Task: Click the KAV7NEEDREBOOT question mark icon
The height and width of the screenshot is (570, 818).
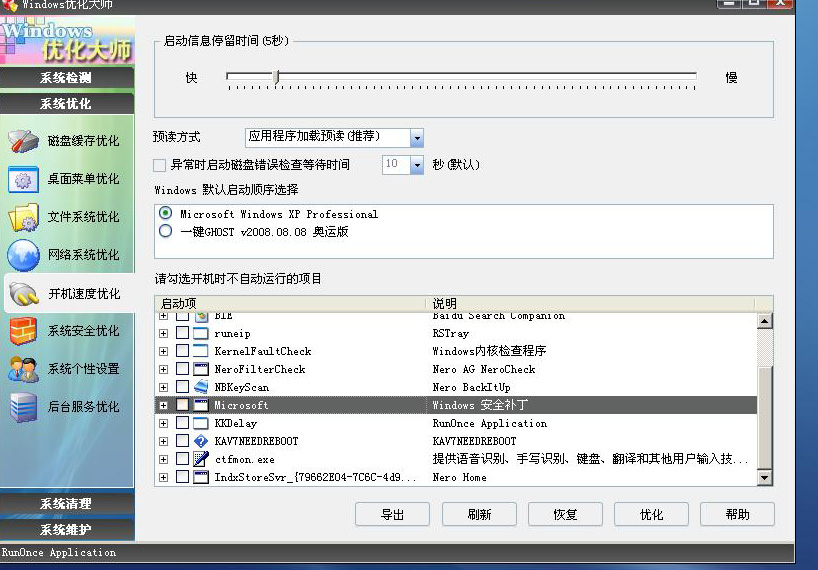Action: pyautogui.click(x=201, y=441)
